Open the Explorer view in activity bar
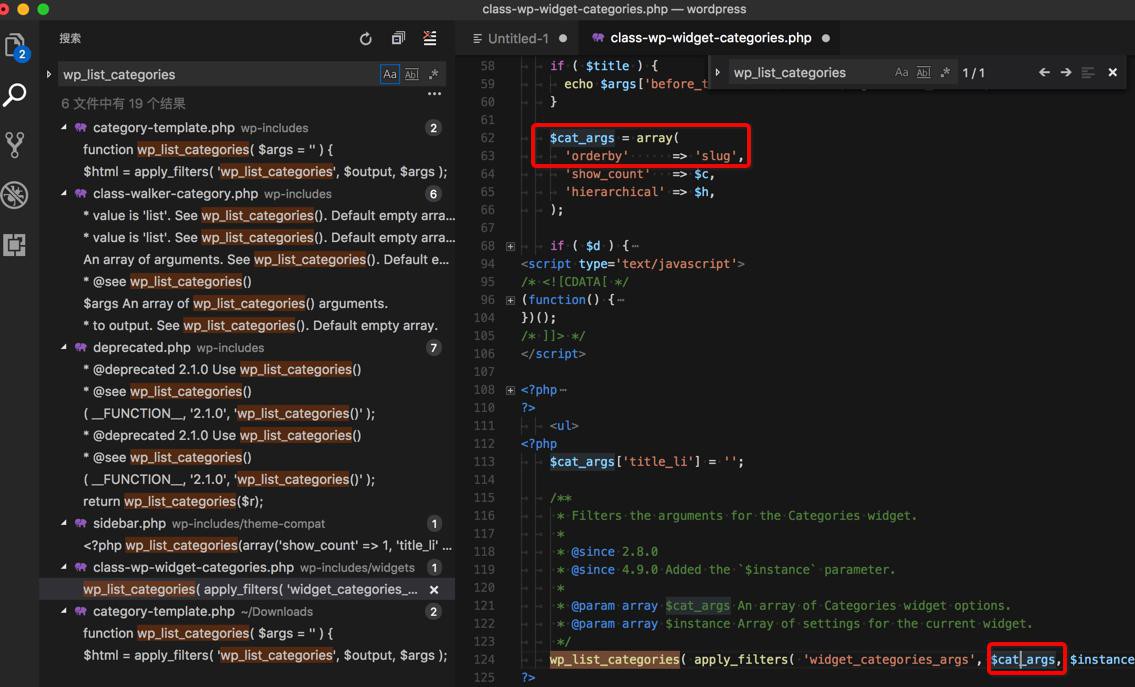1135x687 pixels. coord(15,45)
